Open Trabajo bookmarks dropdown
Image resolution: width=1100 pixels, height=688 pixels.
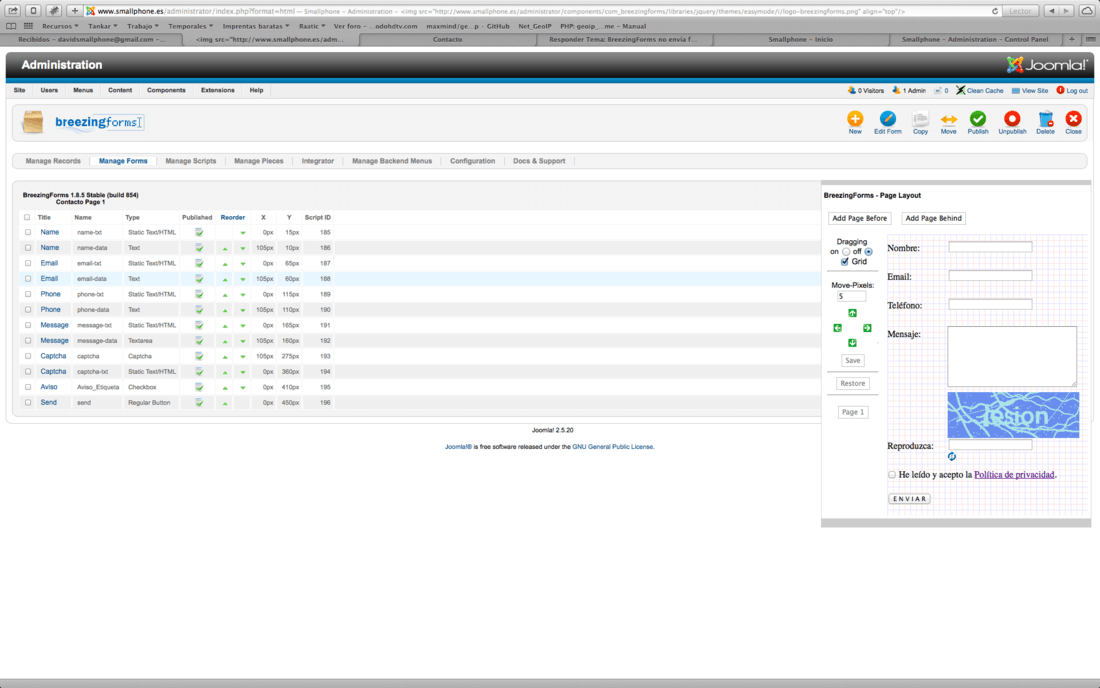click(142, 26)
